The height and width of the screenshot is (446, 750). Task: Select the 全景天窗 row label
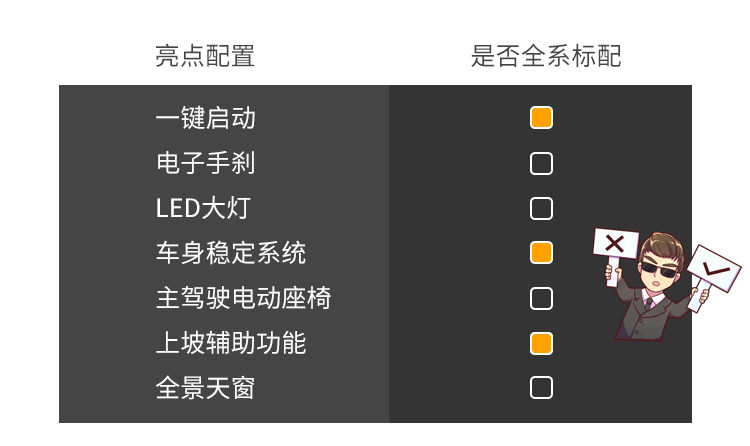[206, 388]
